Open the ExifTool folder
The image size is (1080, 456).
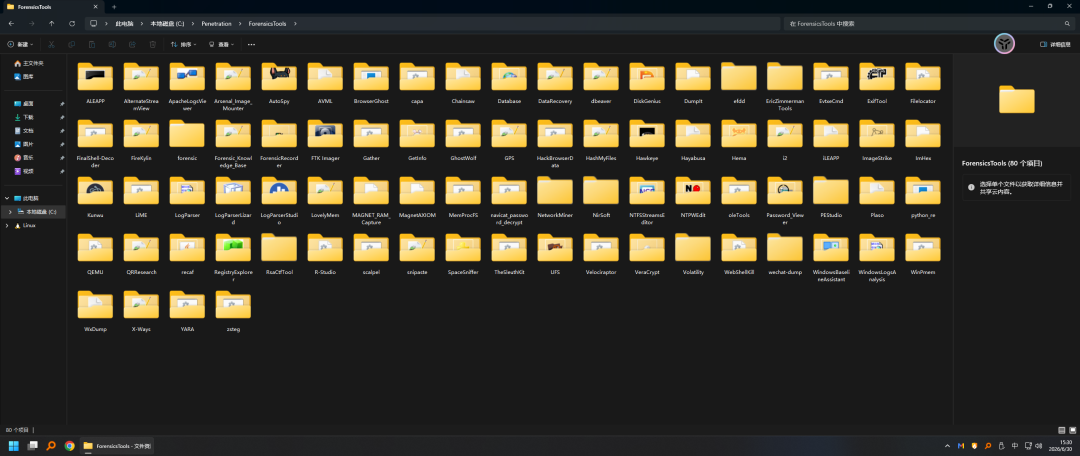pos(876,83)
